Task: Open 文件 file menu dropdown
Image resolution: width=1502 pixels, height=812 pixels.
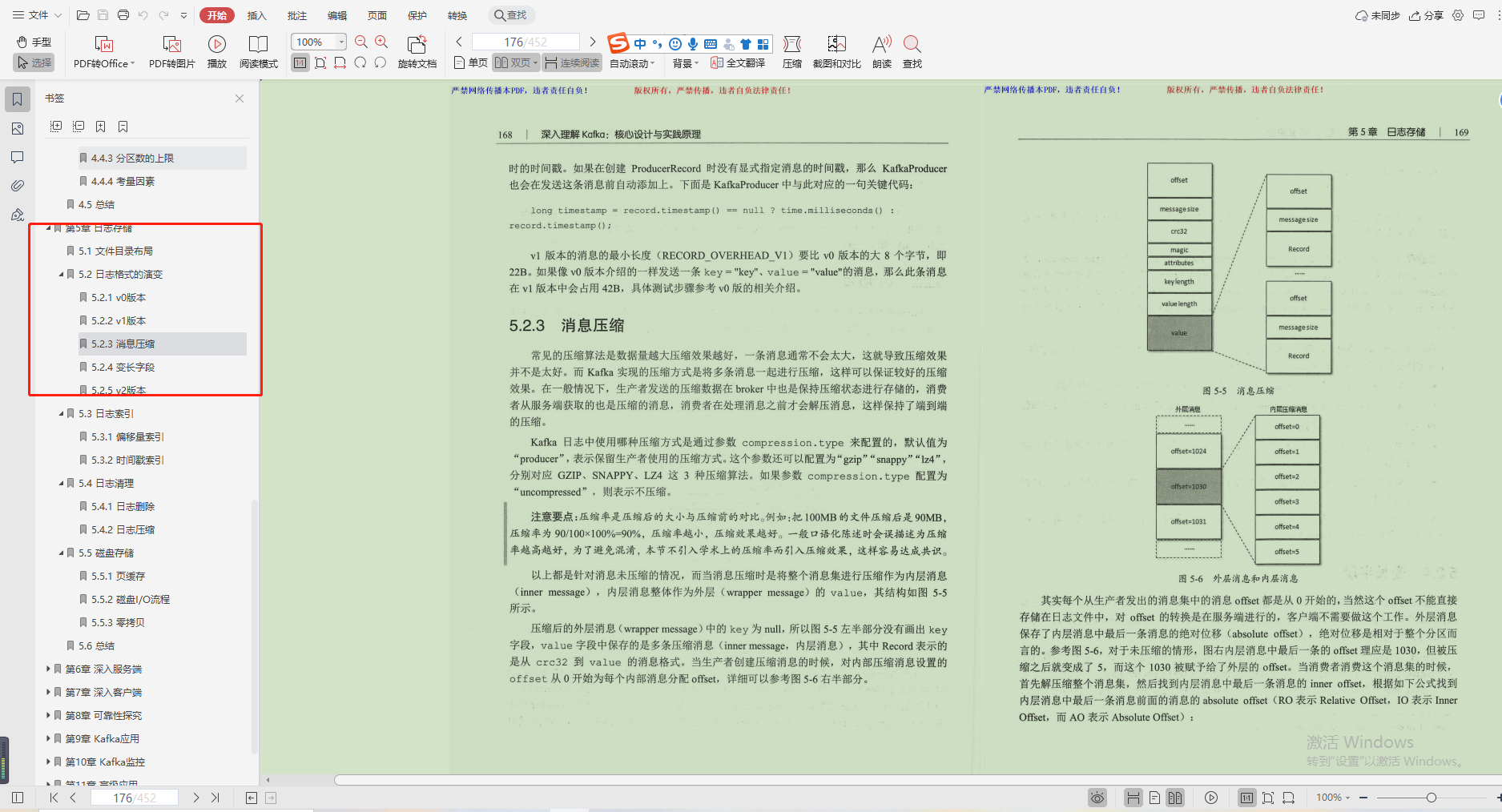Action: (37, 15)
